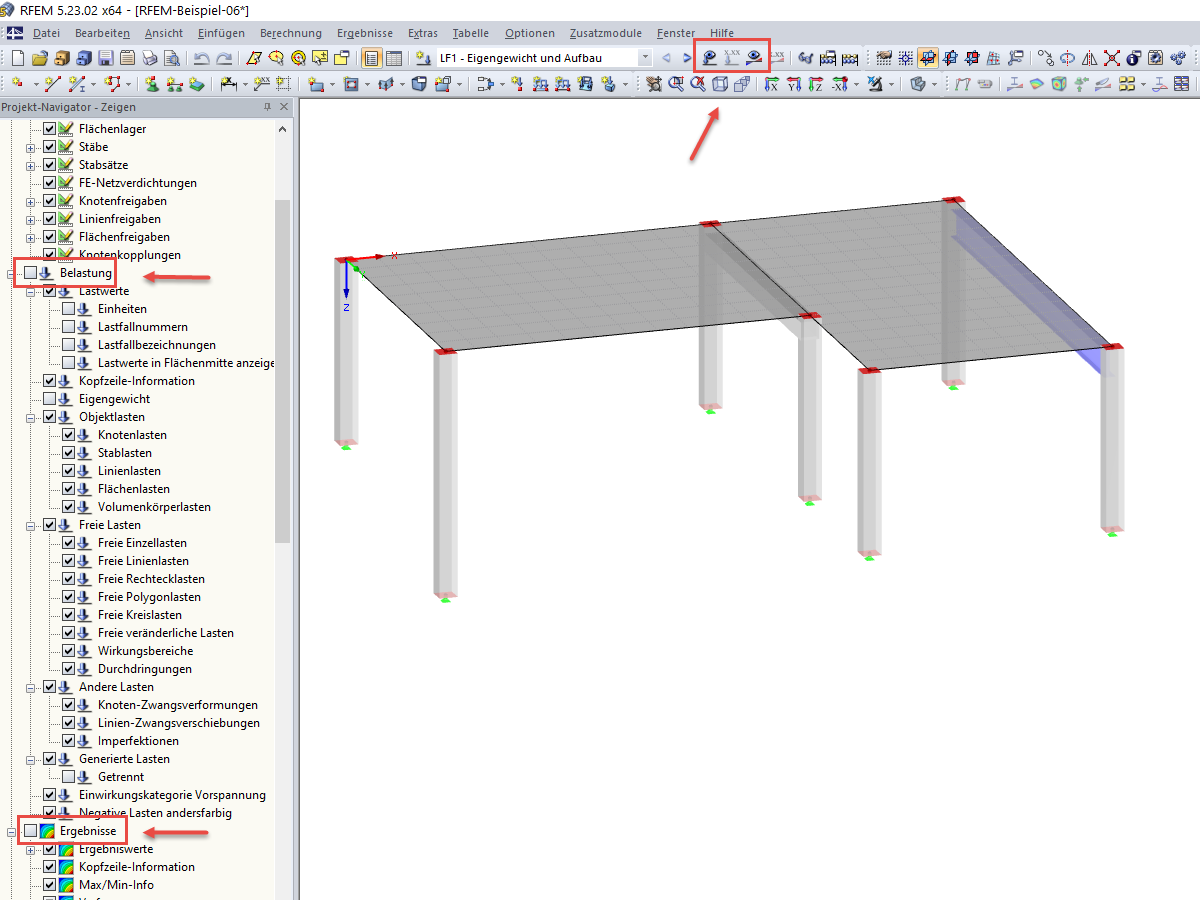Collapse the Generierte Lasten tree node
Screen dimensions: 1200x900
coord(31,759)
